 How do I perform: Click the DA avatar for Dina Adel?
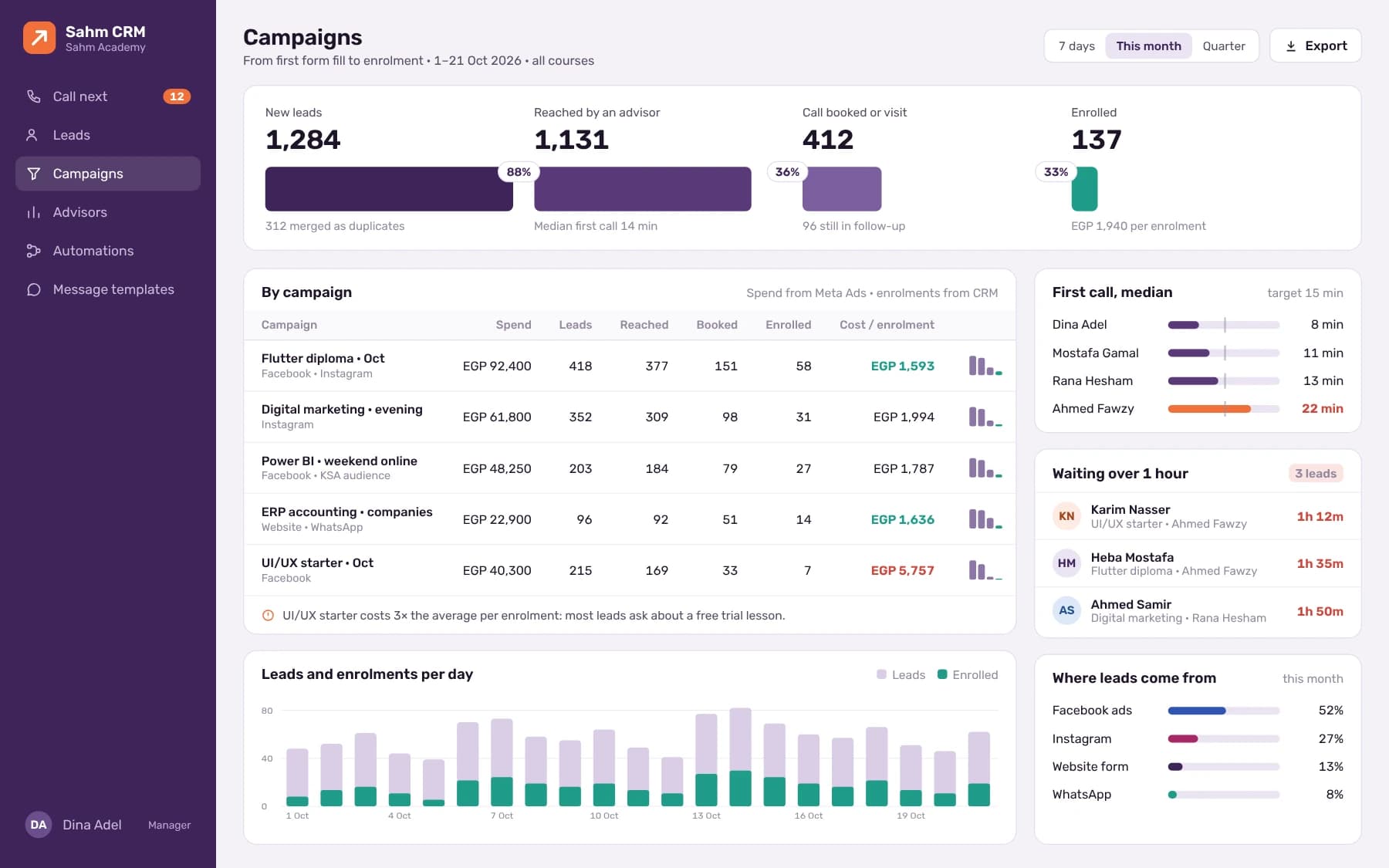coord(39,825)
